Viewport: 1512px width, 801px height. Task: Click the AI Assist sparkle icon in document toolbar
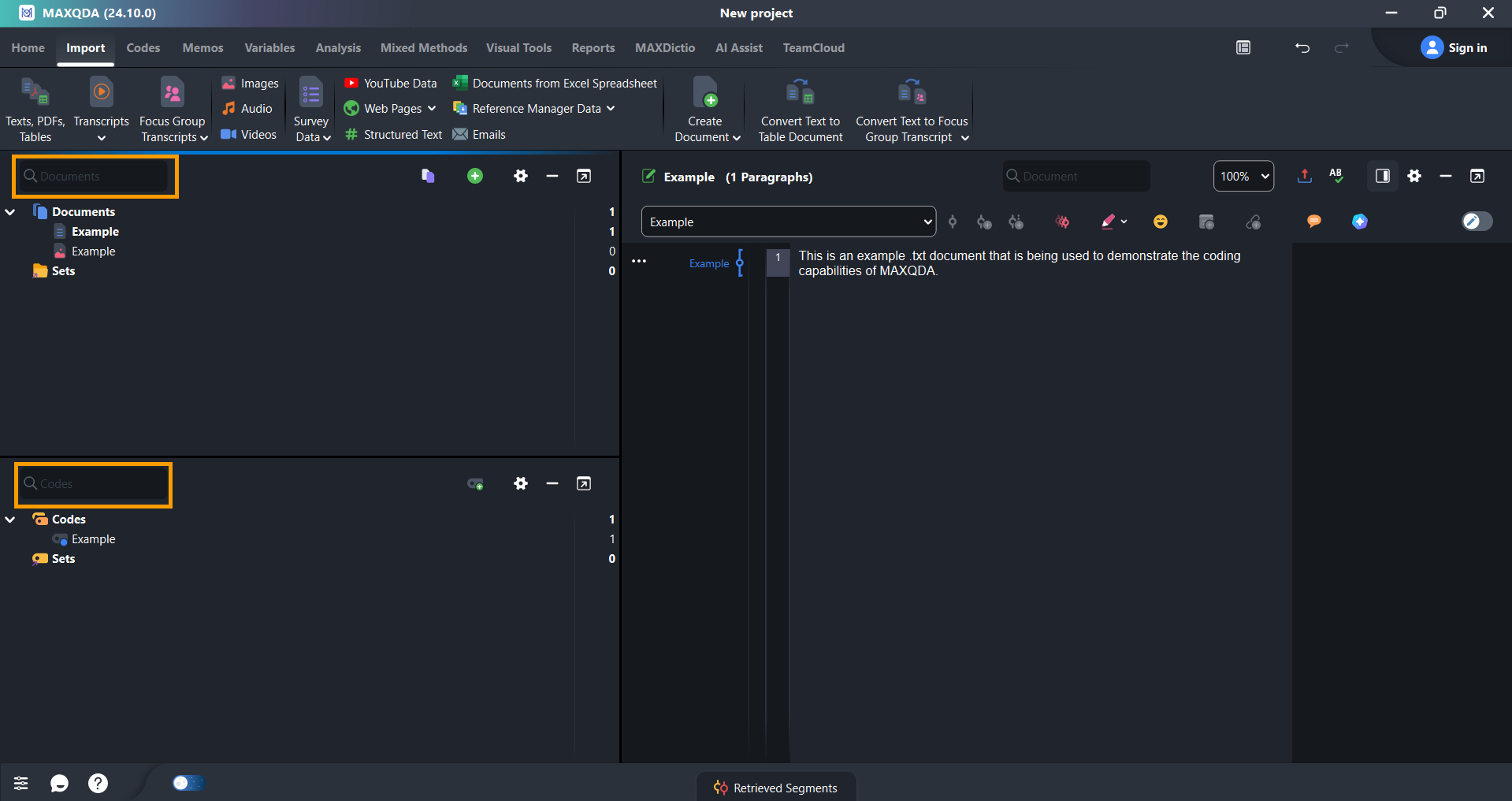(x=1359, y=222)
